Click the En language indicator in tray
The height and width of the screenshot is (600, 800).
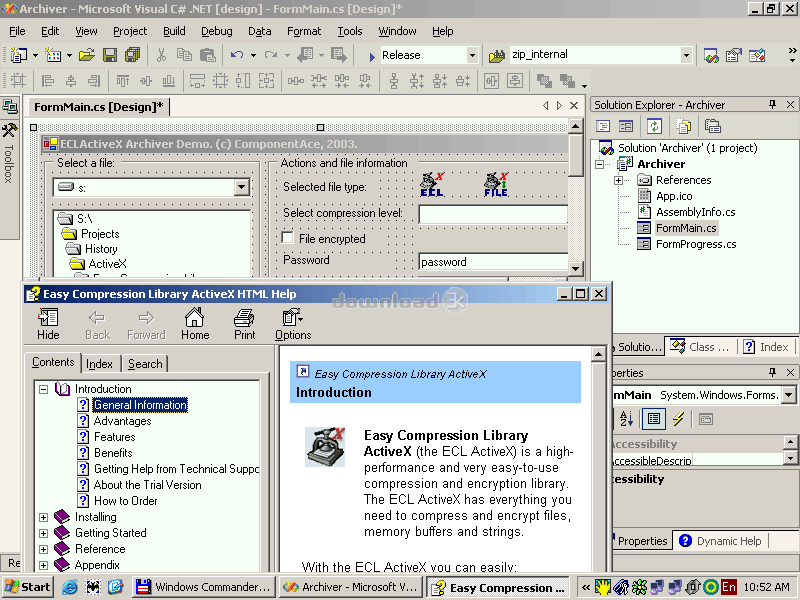coord(729,587)
